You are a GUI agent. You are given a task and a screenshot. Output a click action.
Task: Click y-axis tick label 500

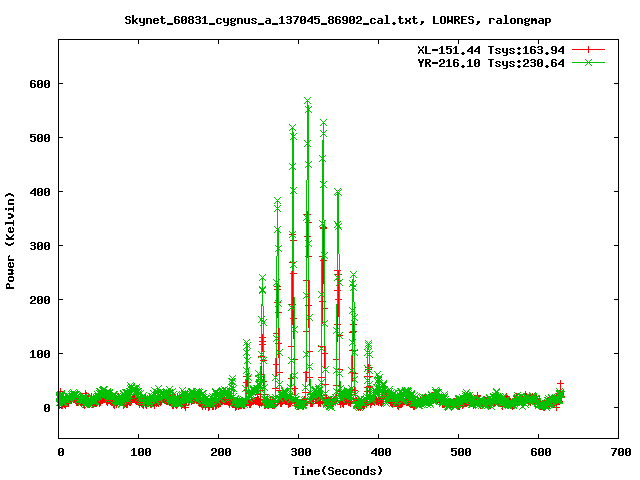[40, 138]
